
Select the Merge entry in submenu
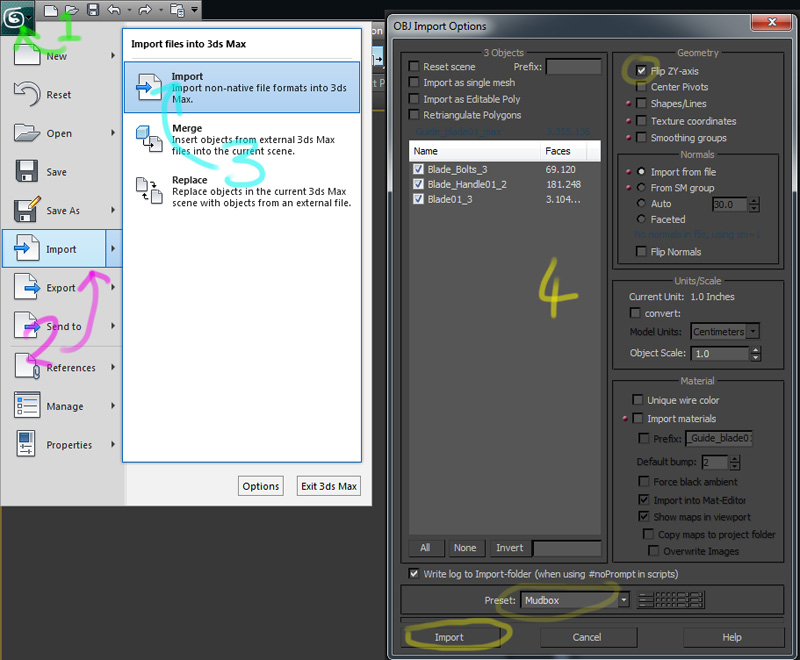242,139
